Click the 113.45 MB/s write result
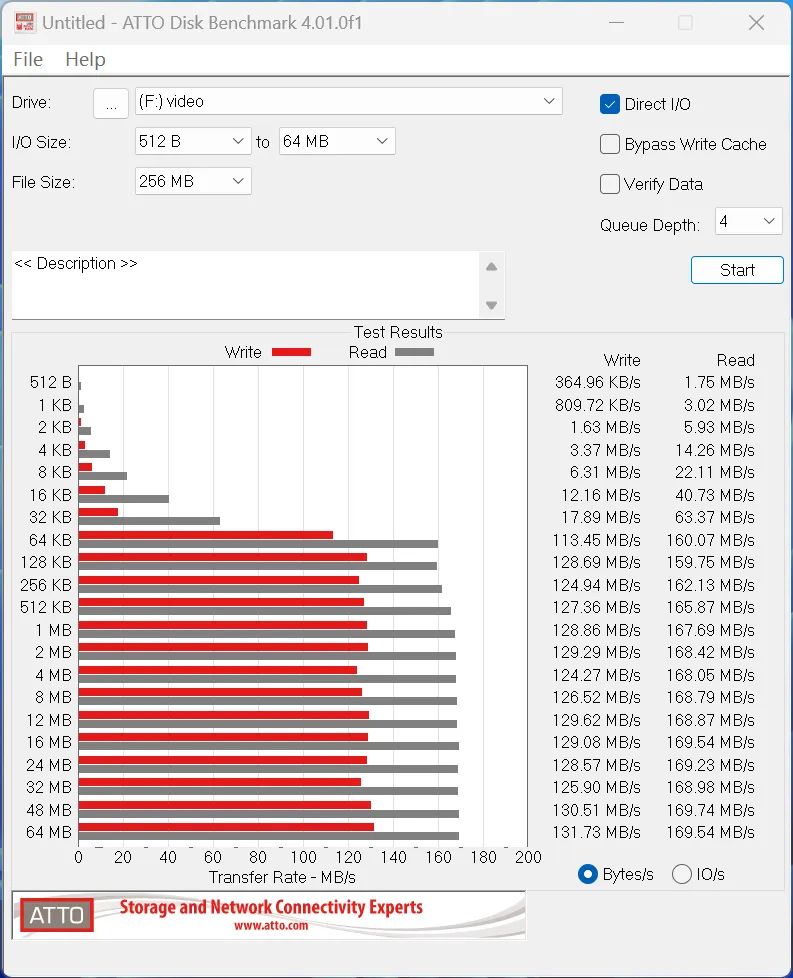The width and height of the screenshot is (793, 978). click(x=596, y=540)
